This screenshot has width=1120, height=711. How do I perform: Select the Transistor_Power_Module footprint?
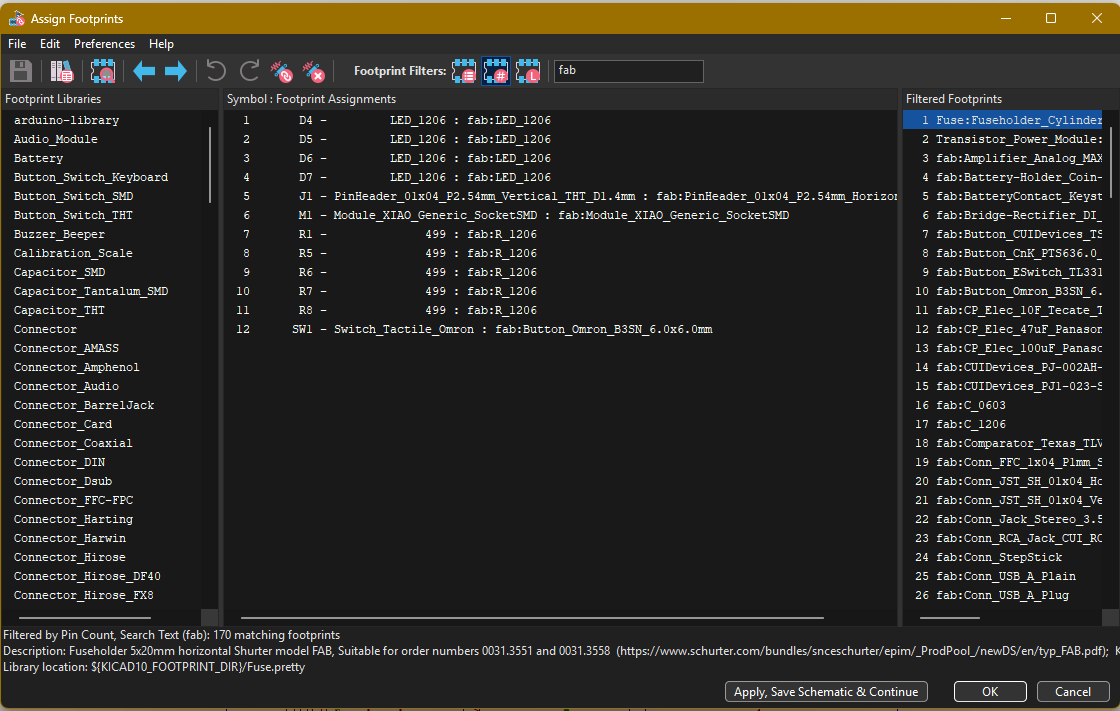[1003, 139]
